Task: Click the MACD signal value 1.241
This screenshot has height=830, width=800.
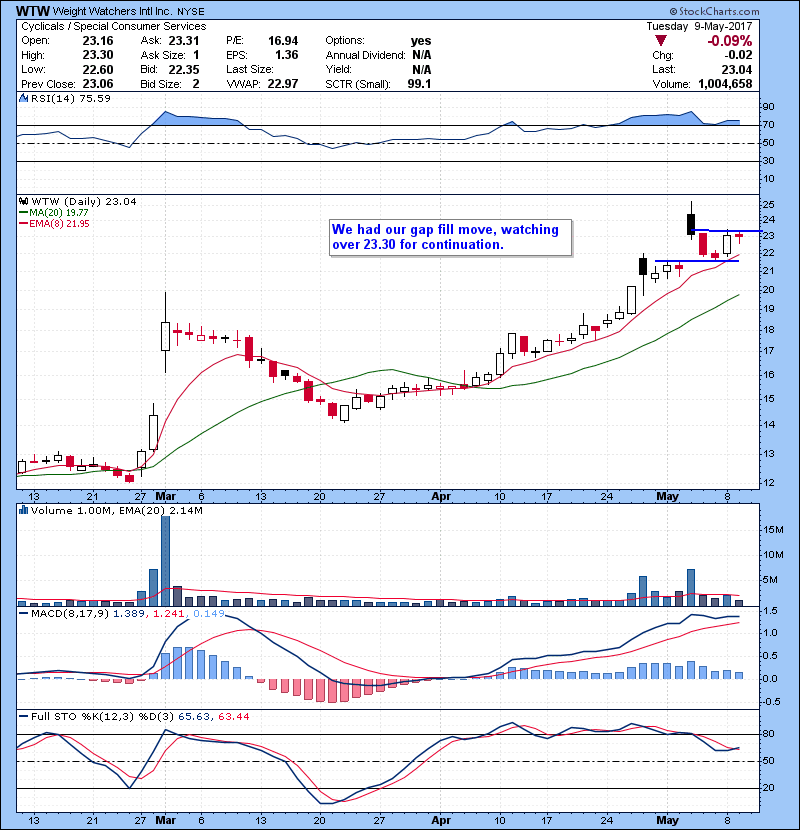Action: click(x=168, y=614)
